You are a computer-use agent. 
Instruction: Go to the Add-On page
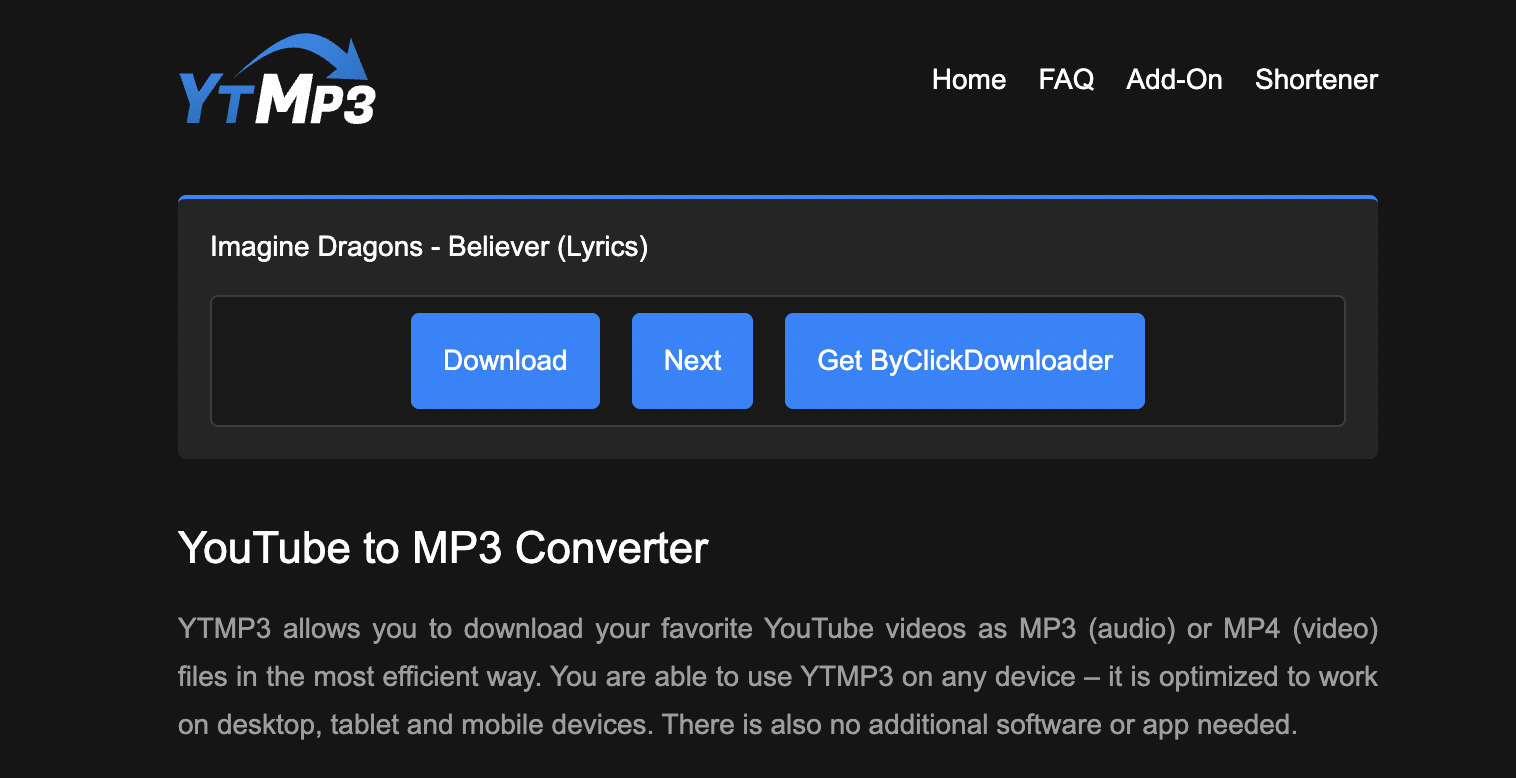pyautogui.click(x=1174, y=80)
